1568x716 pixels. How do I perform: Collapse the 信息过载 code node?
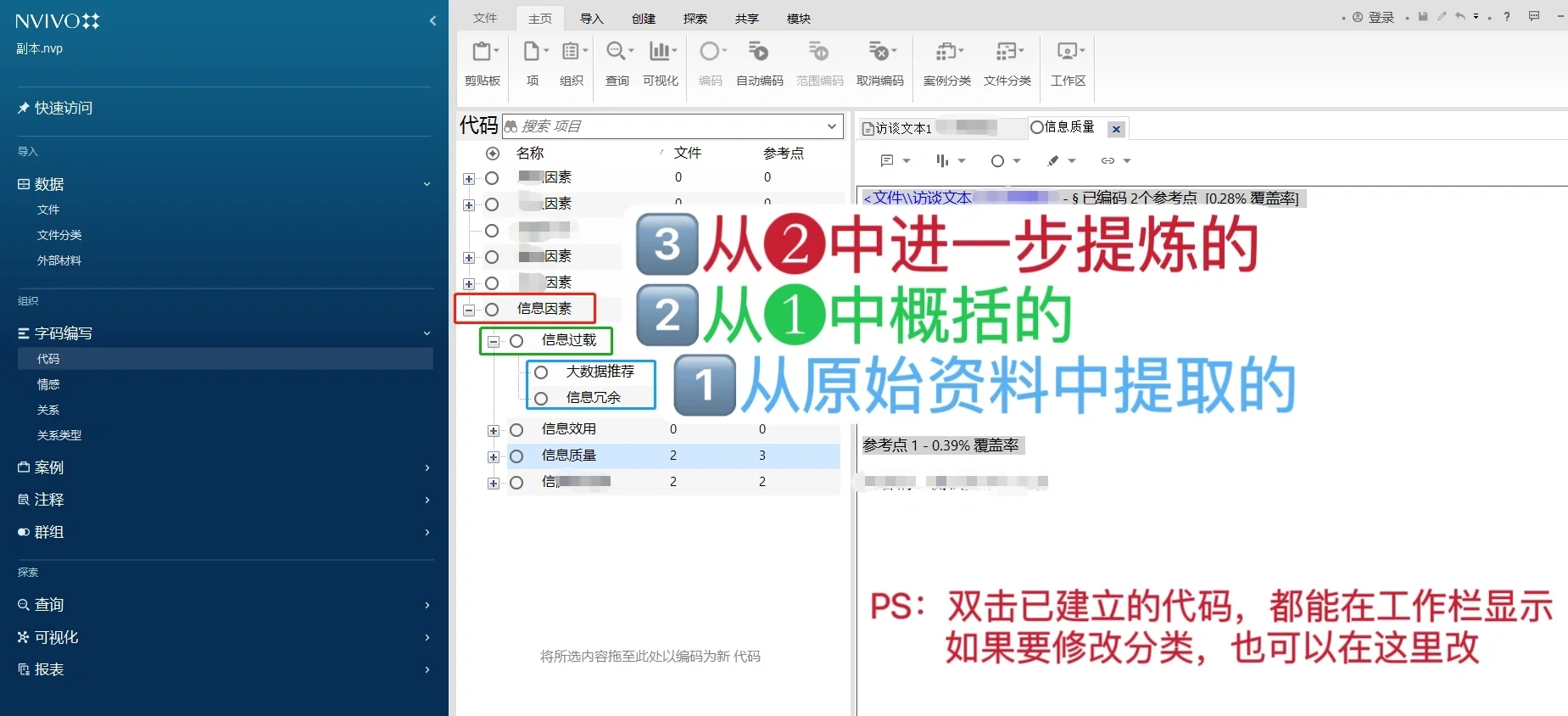[493, 342]
